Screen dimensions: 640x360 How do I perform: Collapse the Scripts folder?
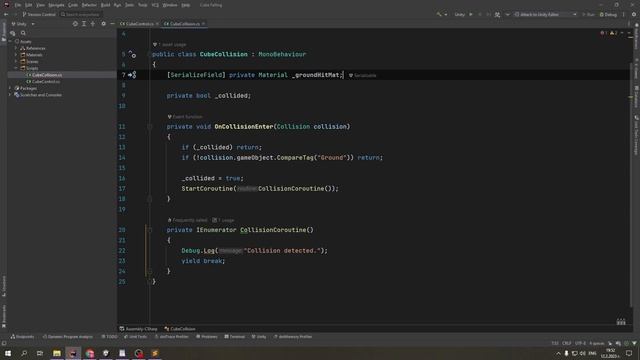[16, 68]
